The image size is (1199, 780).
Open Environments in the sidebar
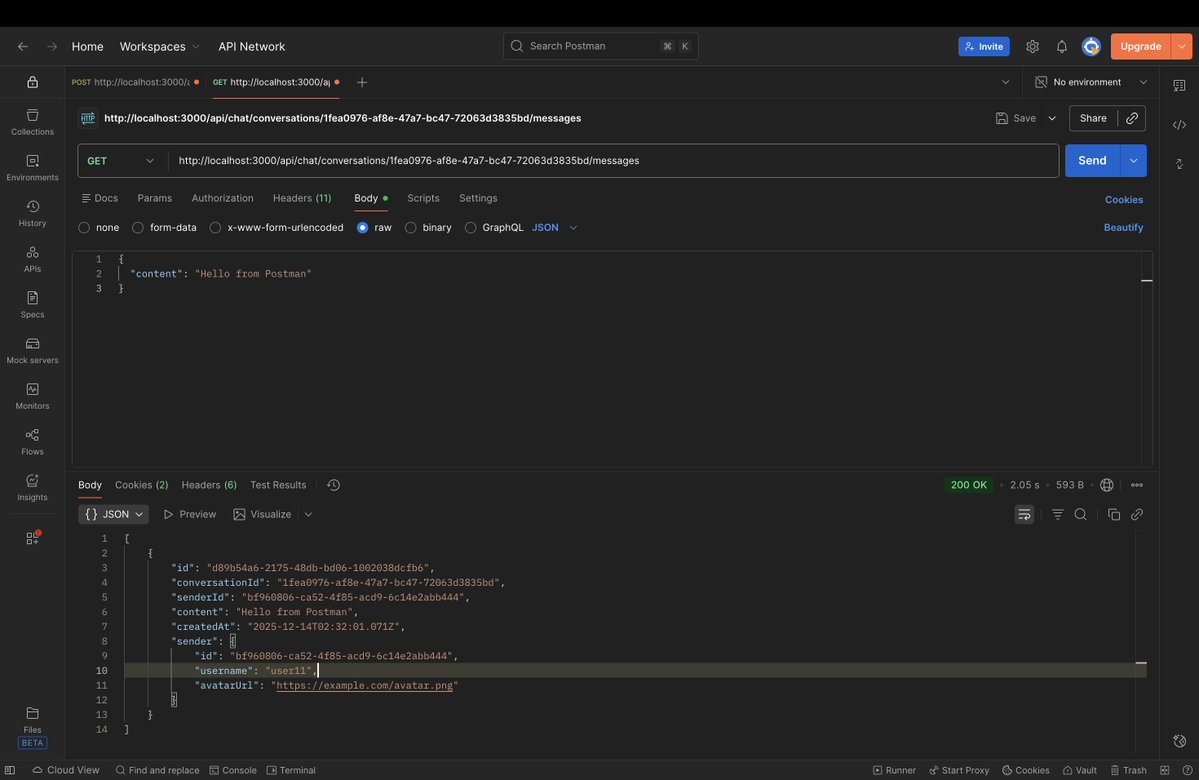click(x=32, y=168)
